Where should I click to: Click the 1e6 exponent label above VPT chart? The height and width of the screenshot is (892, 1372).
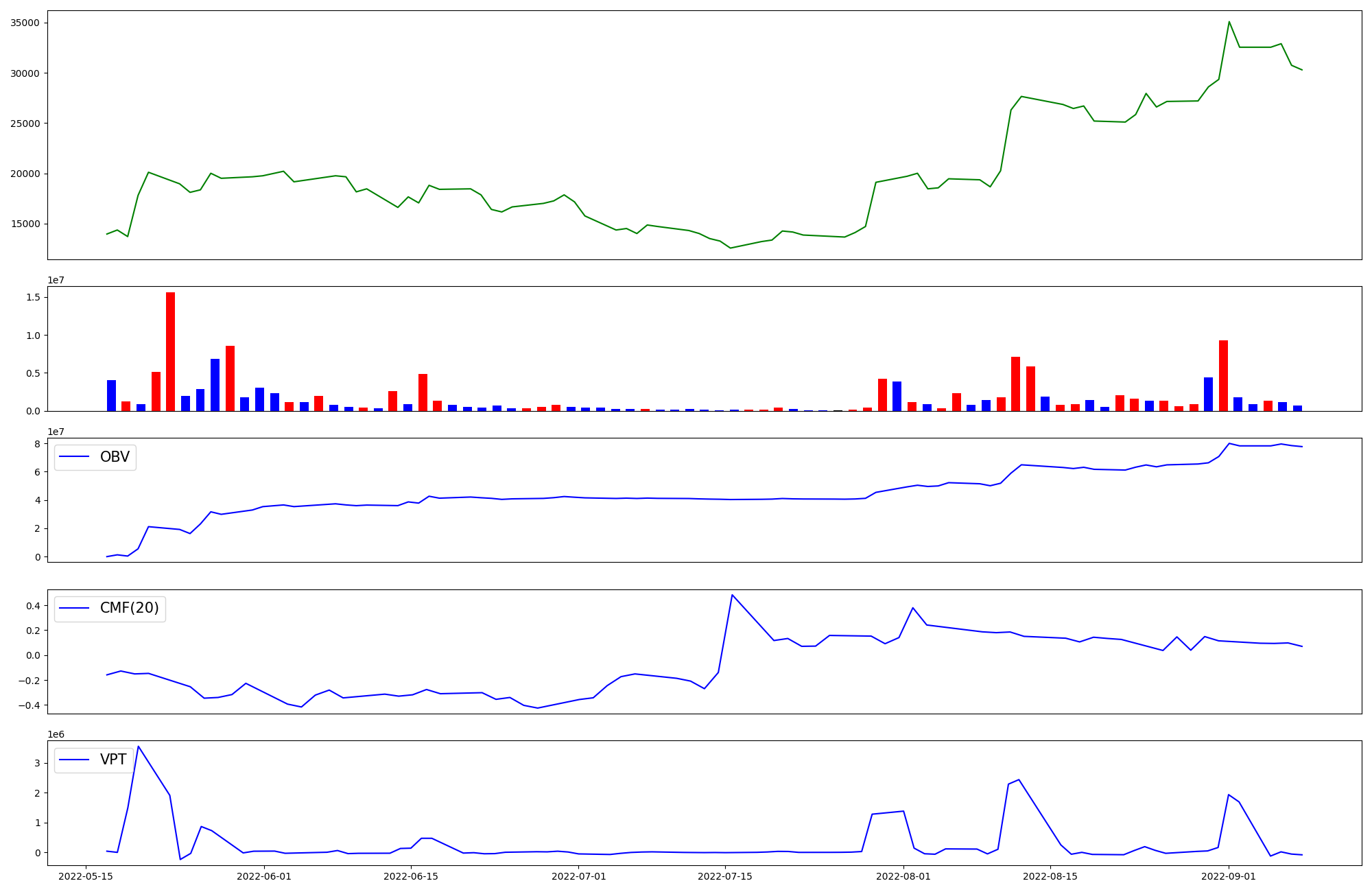point(56,734)
